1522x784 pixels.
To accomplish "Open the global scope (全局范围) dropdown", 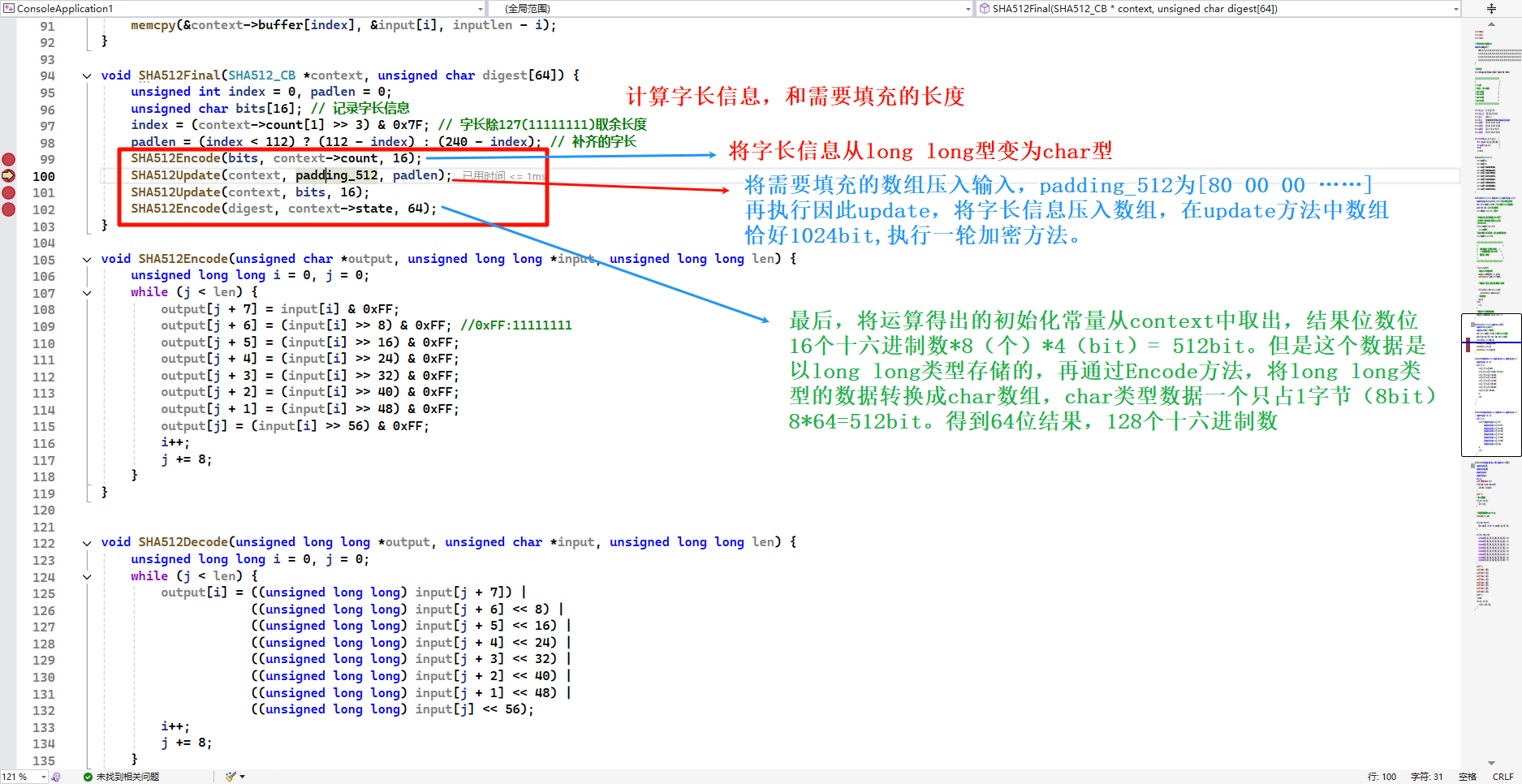I will point(968,9).
